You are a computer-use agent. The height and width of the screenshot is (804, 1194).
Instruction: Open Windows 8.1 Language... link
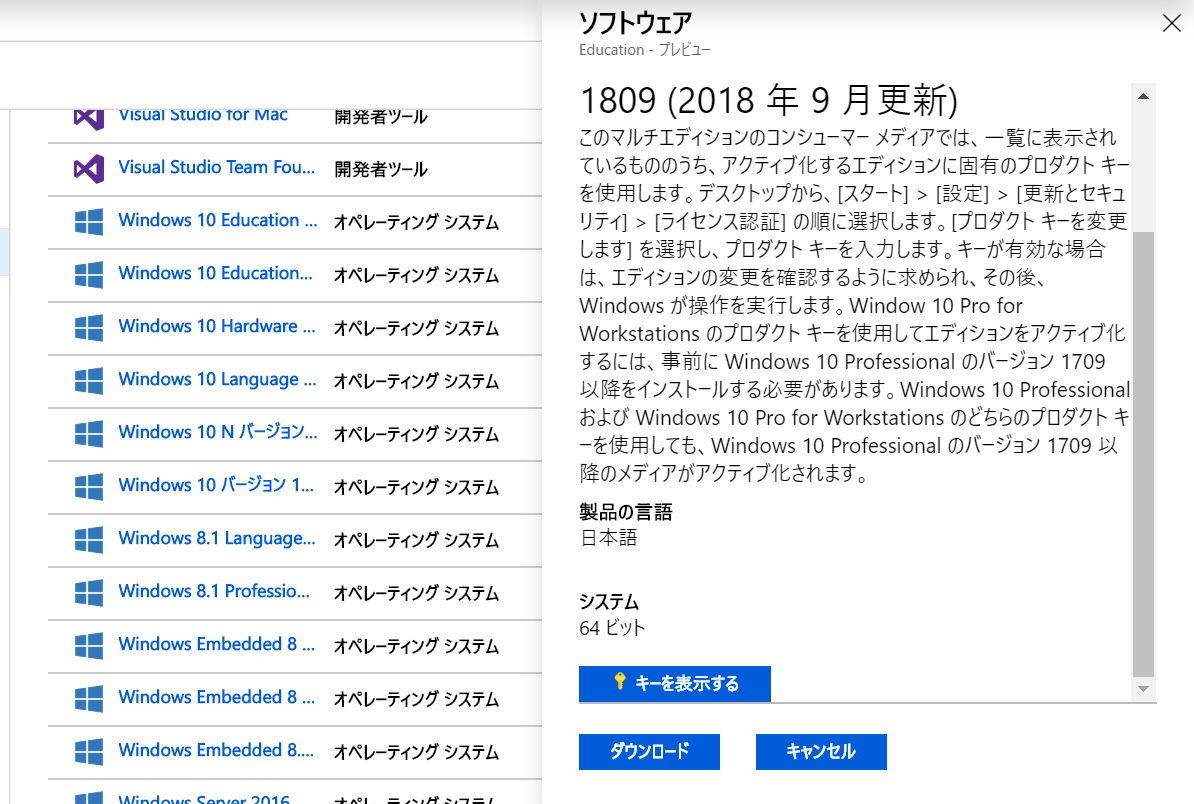(217, 539)
